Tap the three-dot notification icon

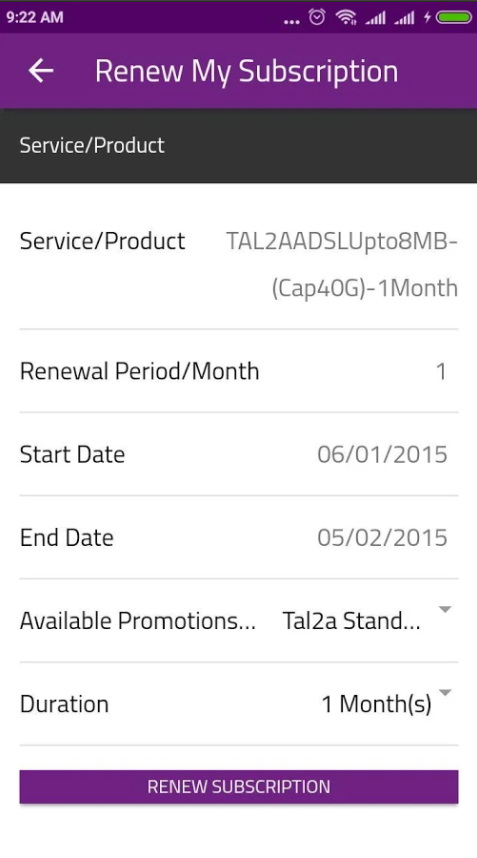pos(292,22)
